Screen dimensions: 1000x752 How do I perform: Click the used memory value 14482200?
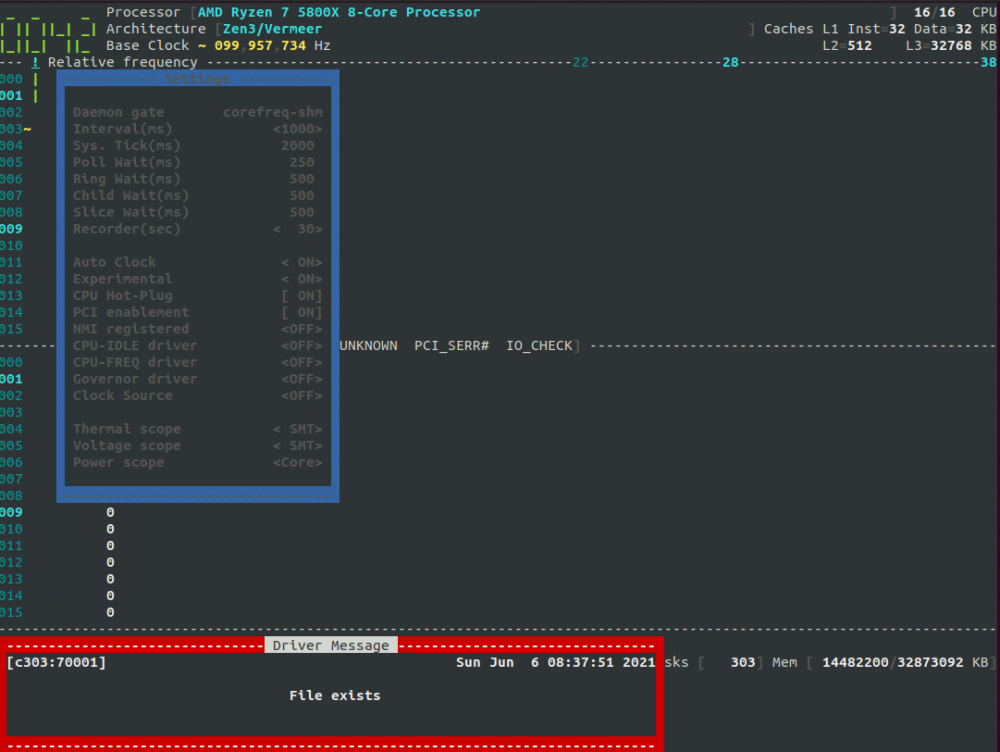point(855,662)
